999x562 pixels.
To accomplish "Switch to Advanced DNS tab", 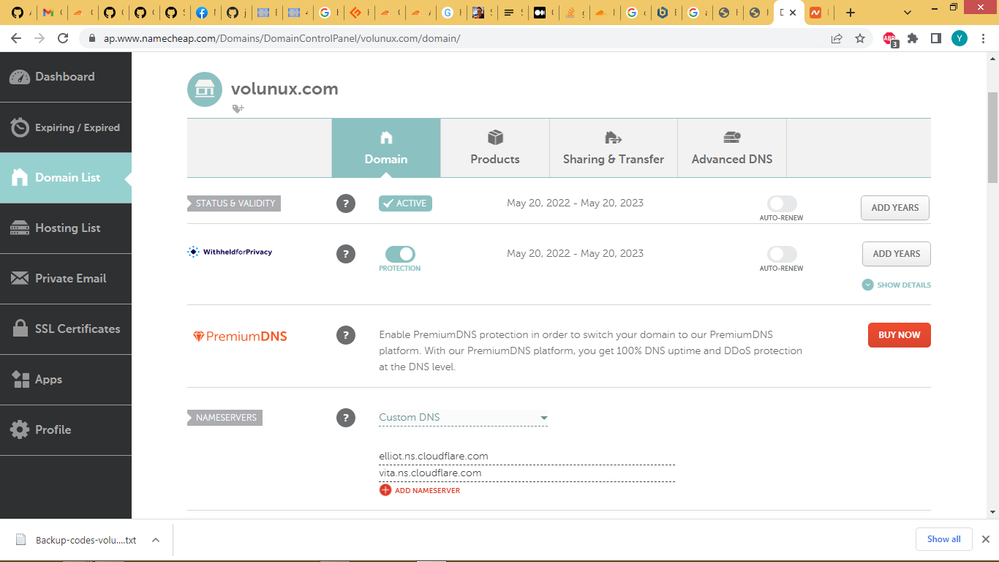I will coord(732,148).
